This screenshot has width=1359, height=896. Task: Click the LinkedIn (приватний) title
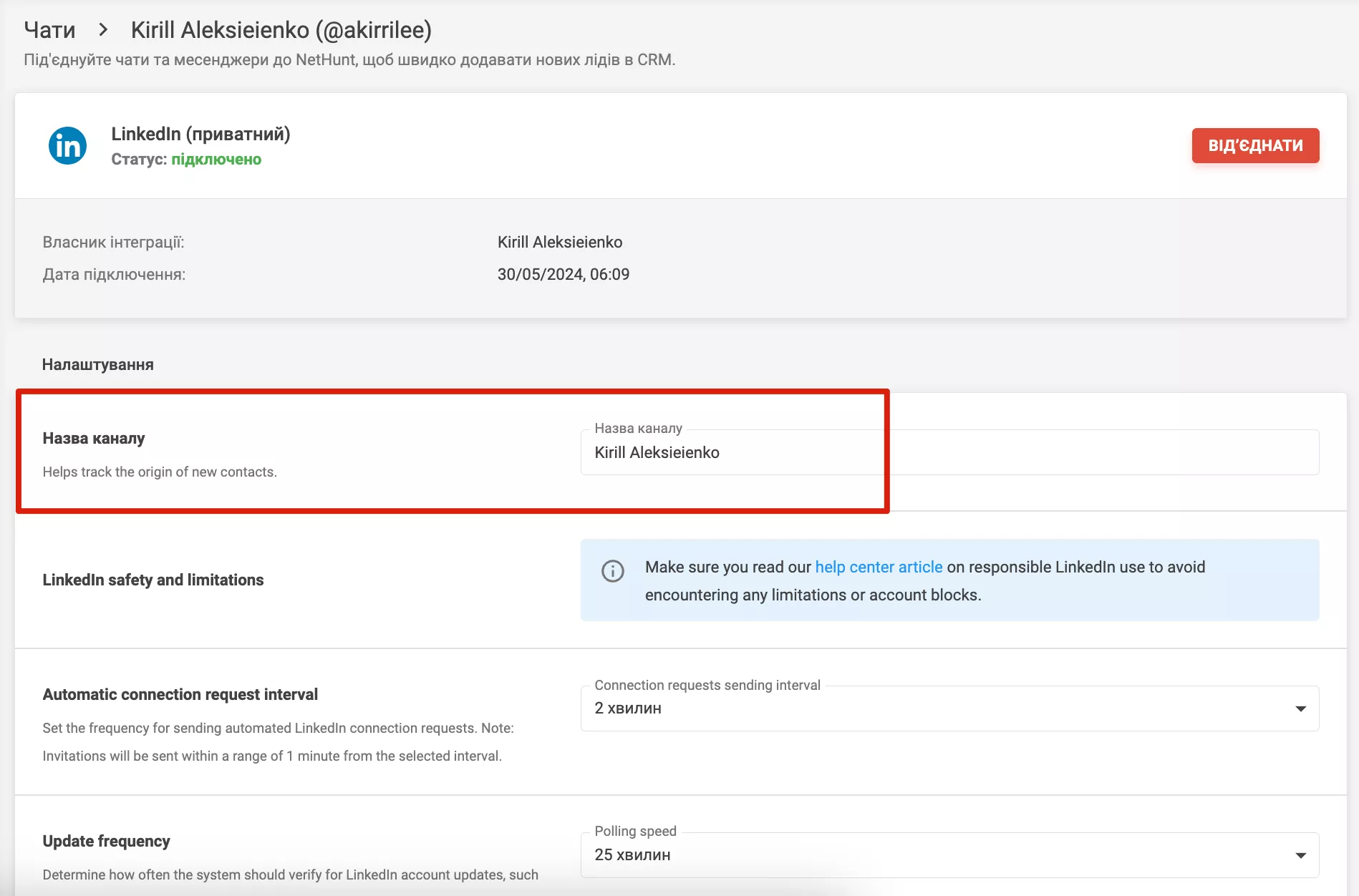(x=200, y=134)
